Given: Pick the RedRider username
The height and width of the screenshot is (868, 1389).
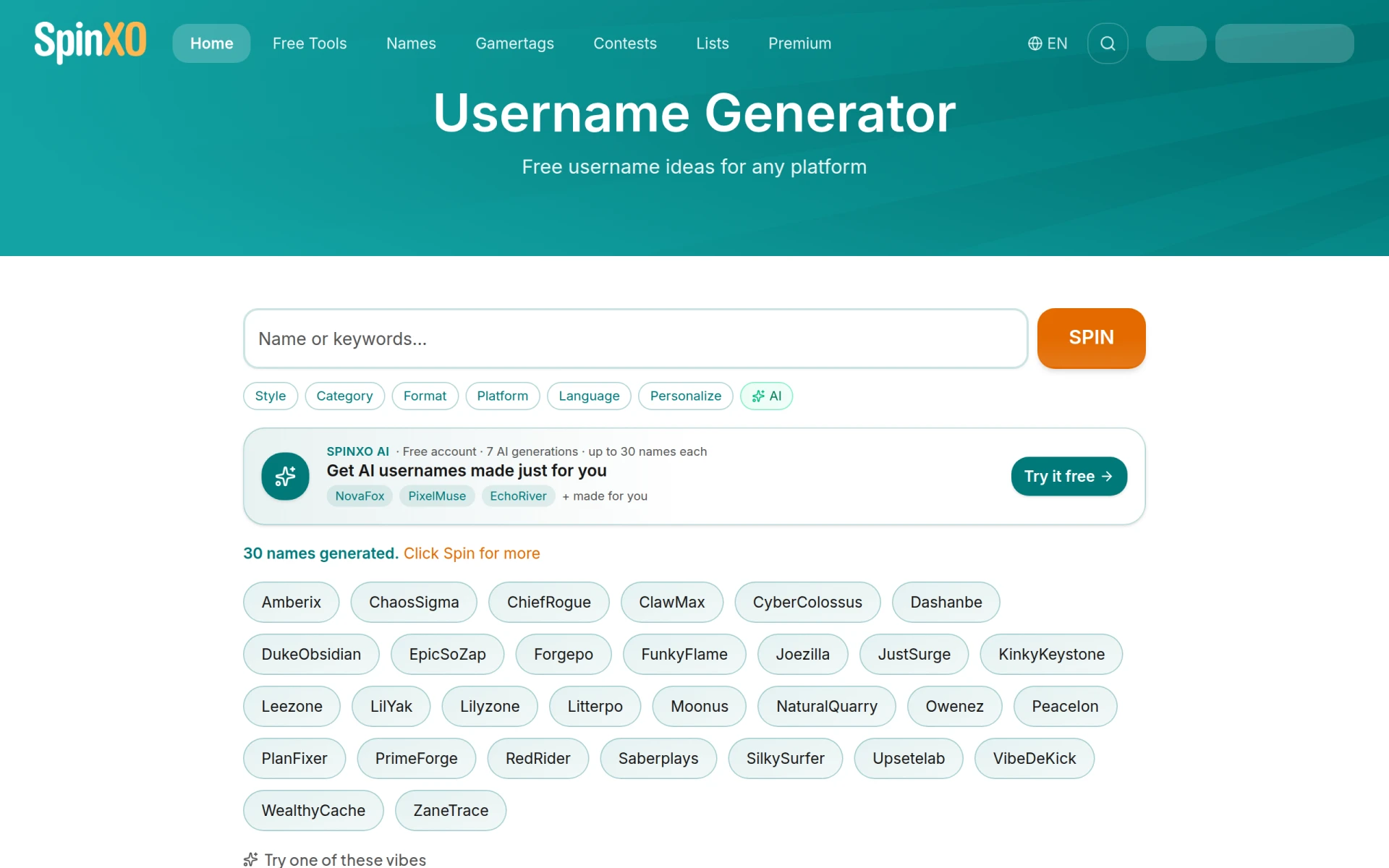Looking at the screenshot, I should pyautogui.click(x=538, y=758).
